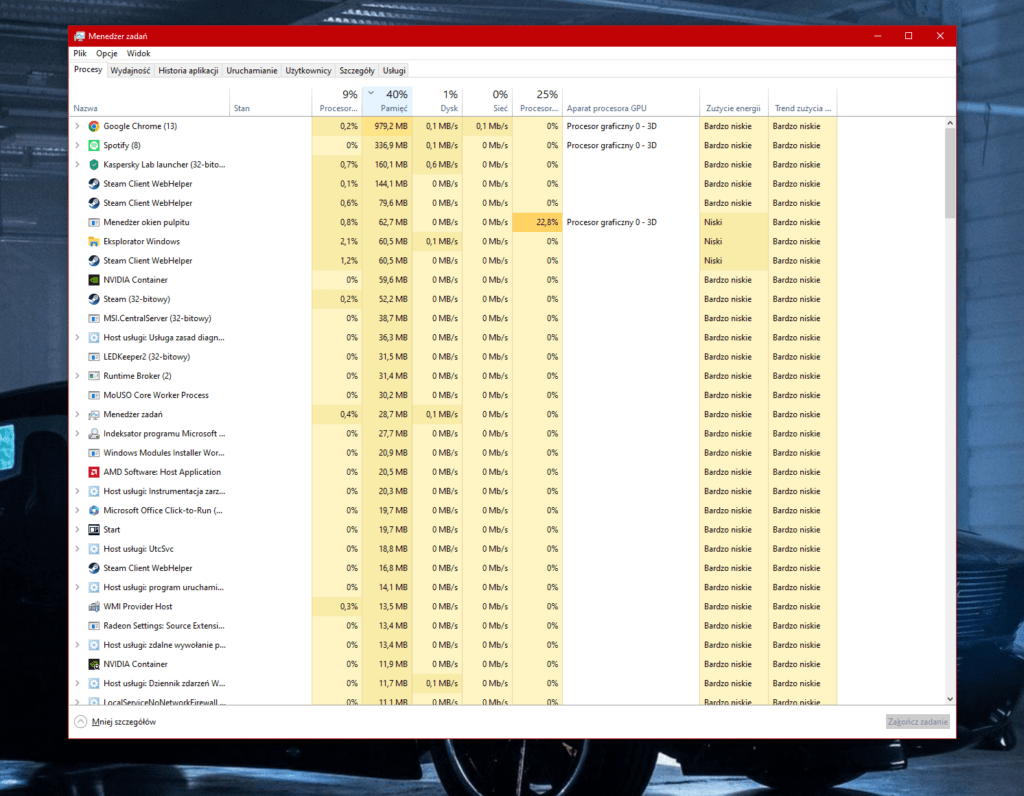The image size is (1024, 796).
Task: Click the Host usługi: Dziennik zdarzeń icon
Action: click(94, 683)
